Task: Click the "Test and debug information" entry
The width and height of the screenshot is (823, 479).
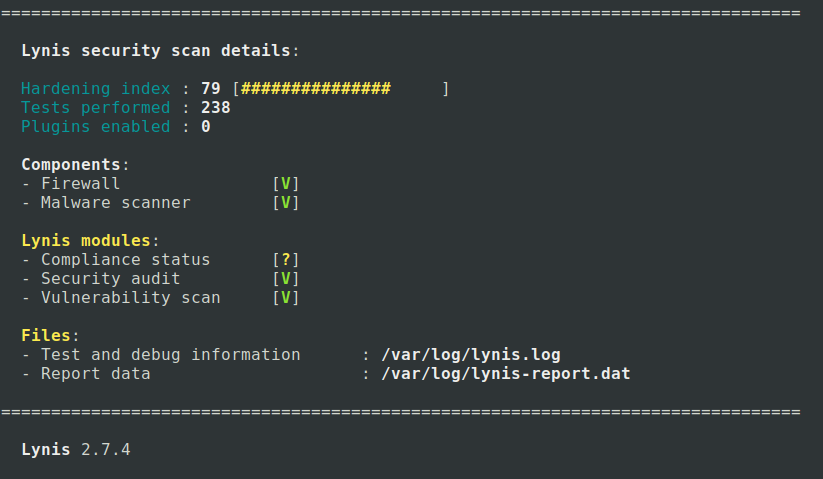Action: tap(170, 354)
